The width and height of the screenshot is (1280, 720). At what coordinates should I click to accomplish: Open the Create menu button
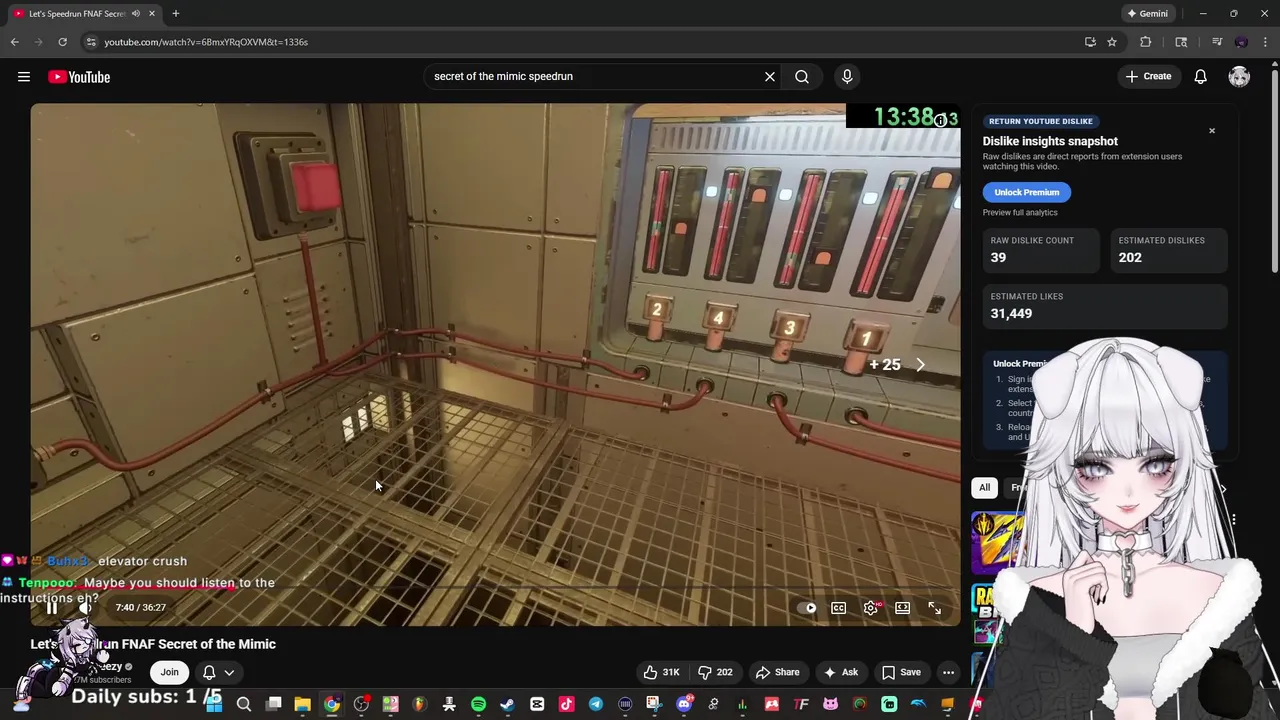[1148, 76]
